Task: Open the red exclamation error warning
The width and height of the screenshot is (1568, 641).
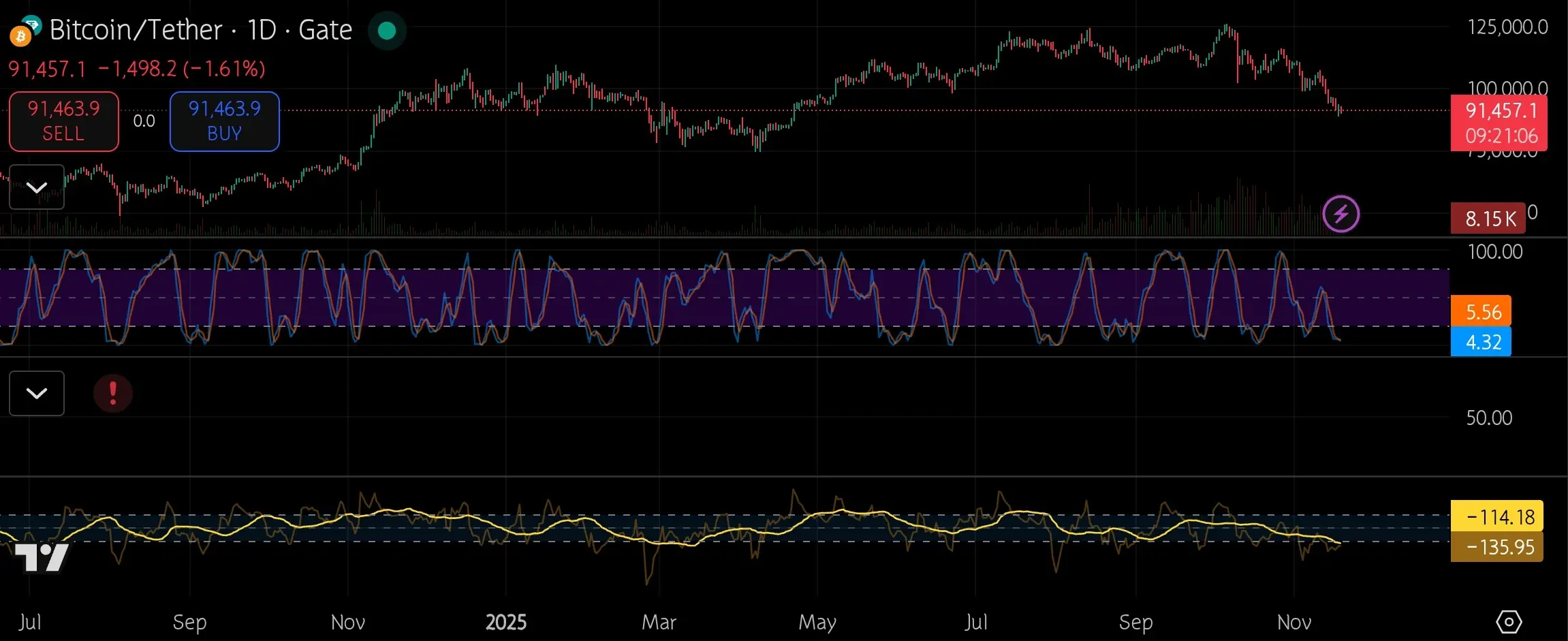Action: point(113,393)
